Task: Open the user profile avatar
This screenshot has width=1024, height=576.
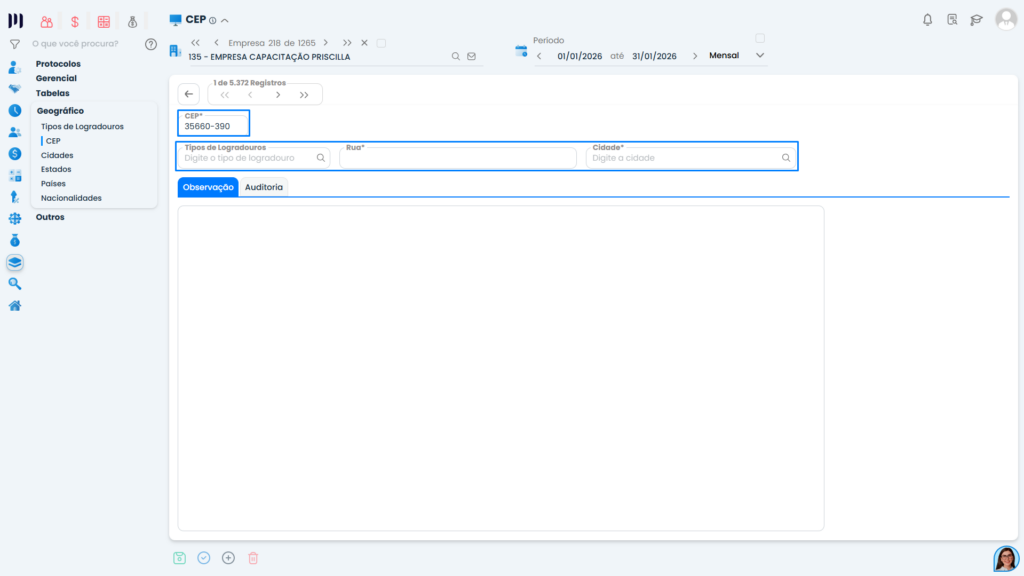Action: click(x=1006, y=20)
